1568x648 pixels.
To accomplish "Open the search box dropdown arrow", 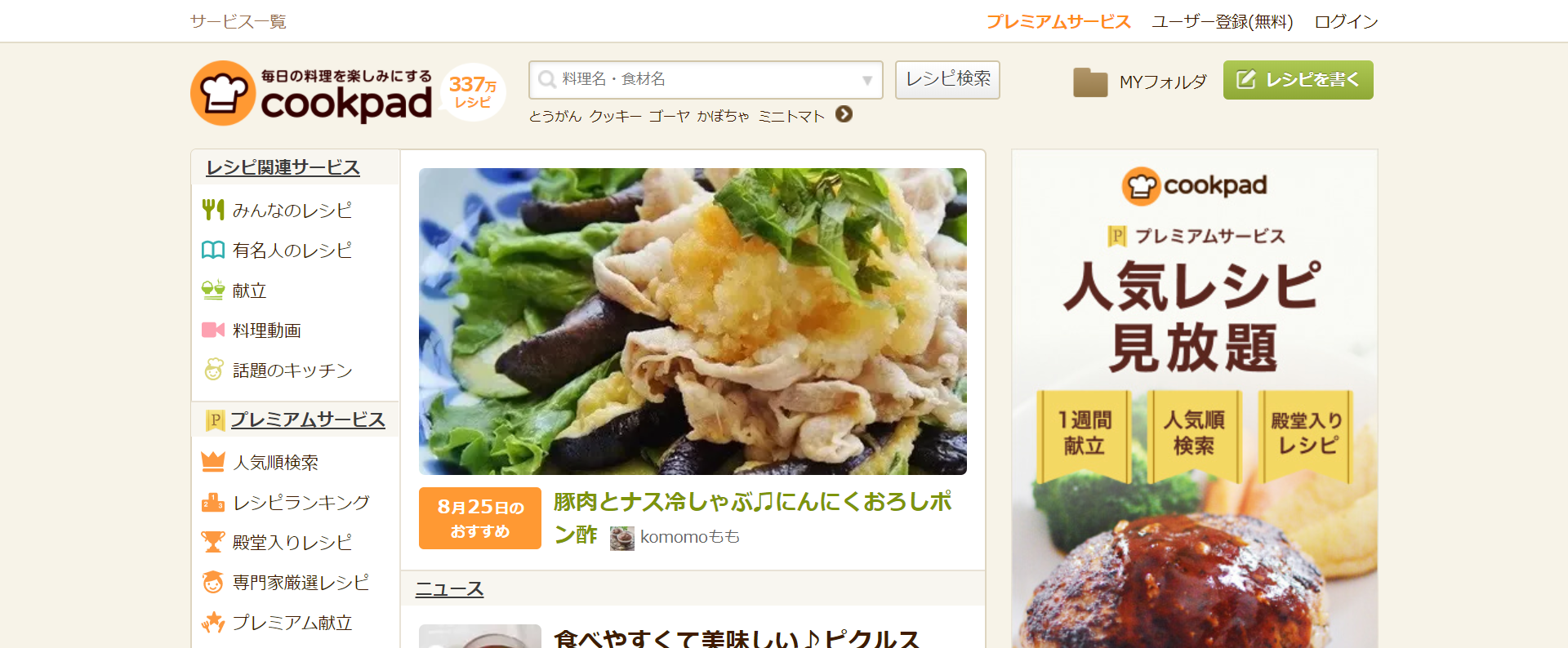I will pos(866,80).
